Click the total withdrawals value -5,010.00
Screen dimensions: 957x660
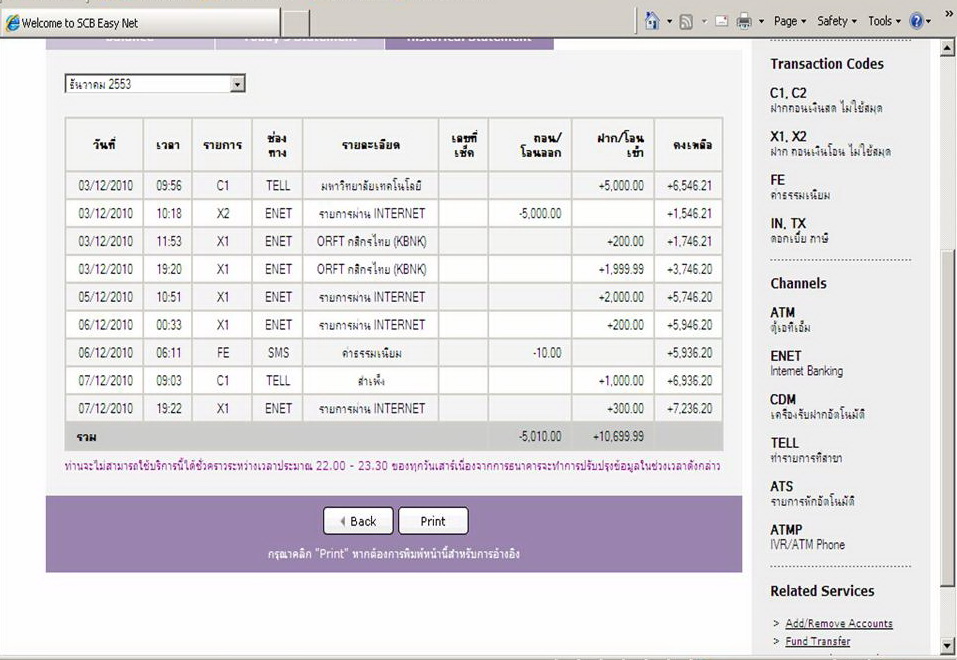pos(540,437)
